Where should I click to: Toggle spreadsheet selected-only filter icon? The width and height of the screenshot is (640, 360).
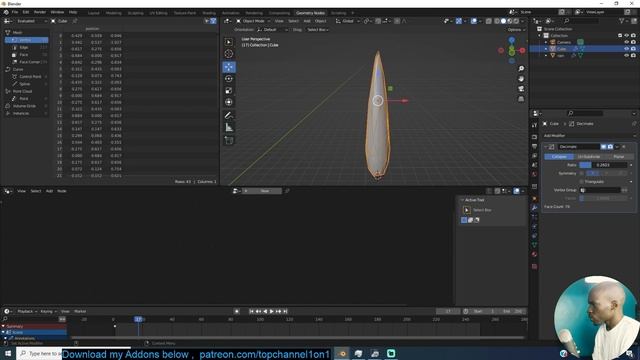pos(207,21)
